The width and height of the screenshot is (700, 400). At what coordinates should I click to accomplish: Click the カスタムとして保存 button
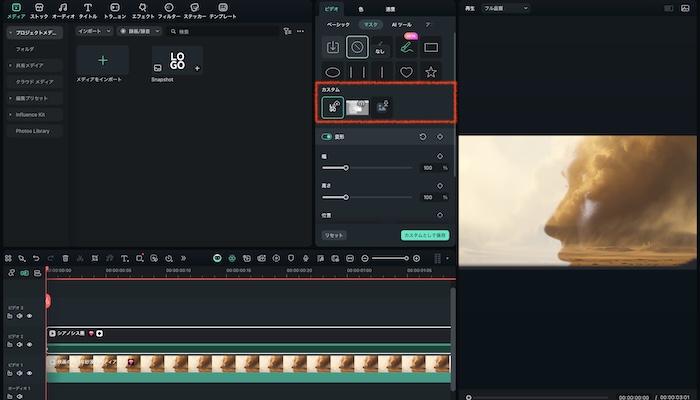[x=425, y=234]
